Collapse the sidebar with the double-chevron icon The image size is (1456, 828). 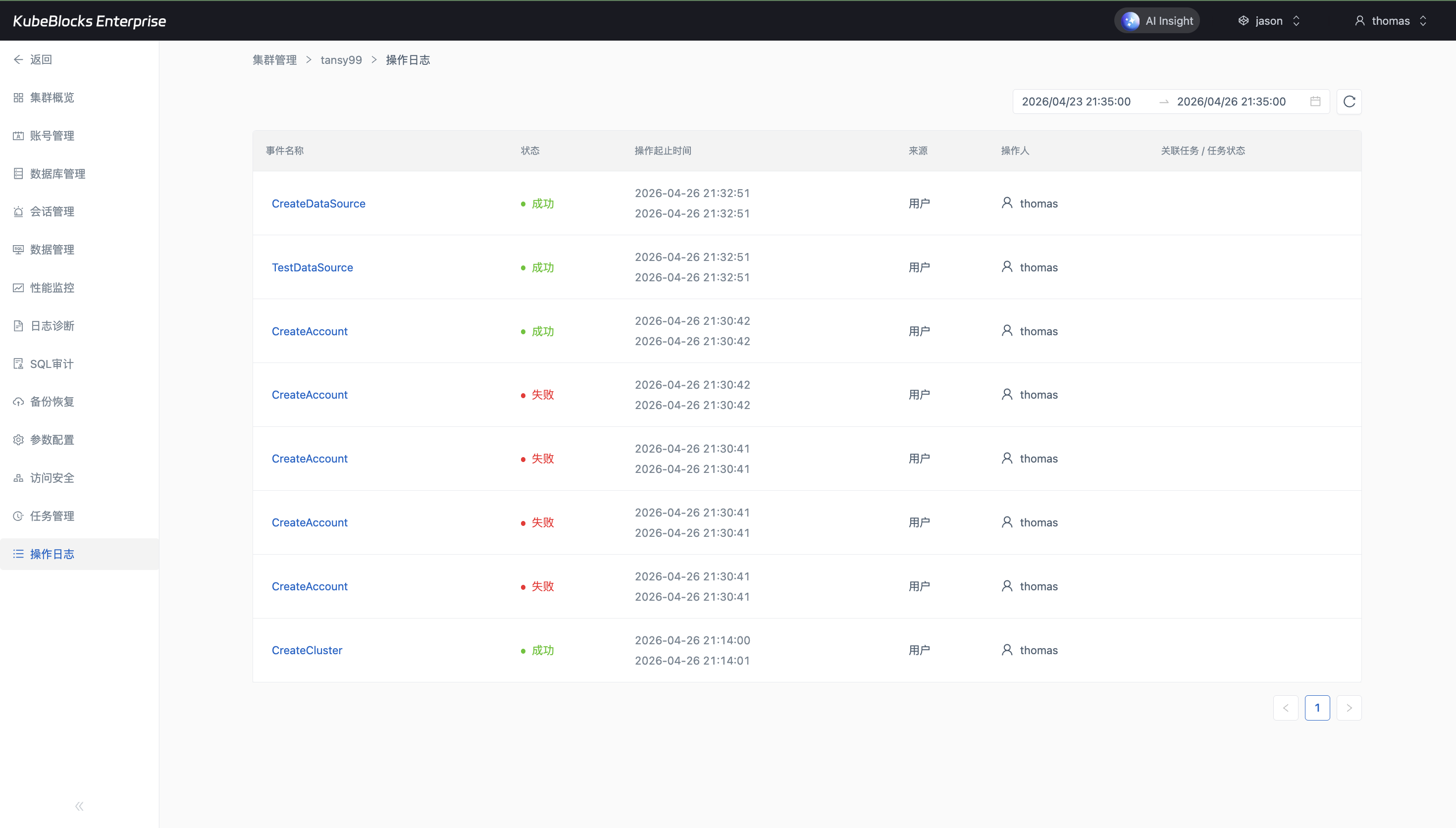pos(79,806)
